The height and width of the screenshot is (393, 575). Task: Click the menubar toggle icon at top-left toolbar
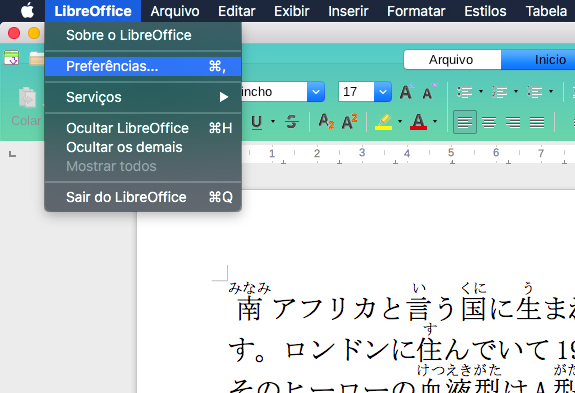11,58
